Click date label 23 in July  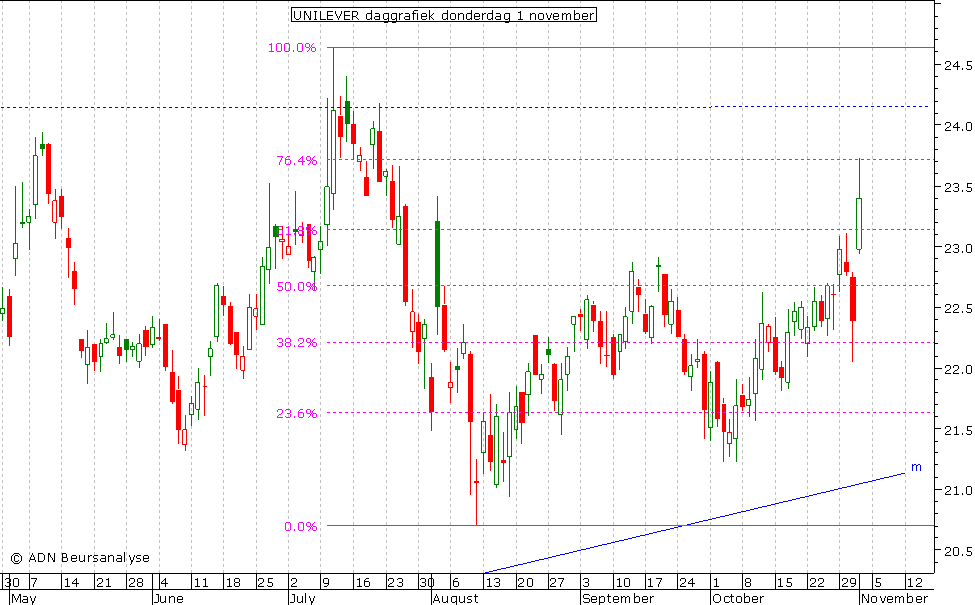point(395,583)
